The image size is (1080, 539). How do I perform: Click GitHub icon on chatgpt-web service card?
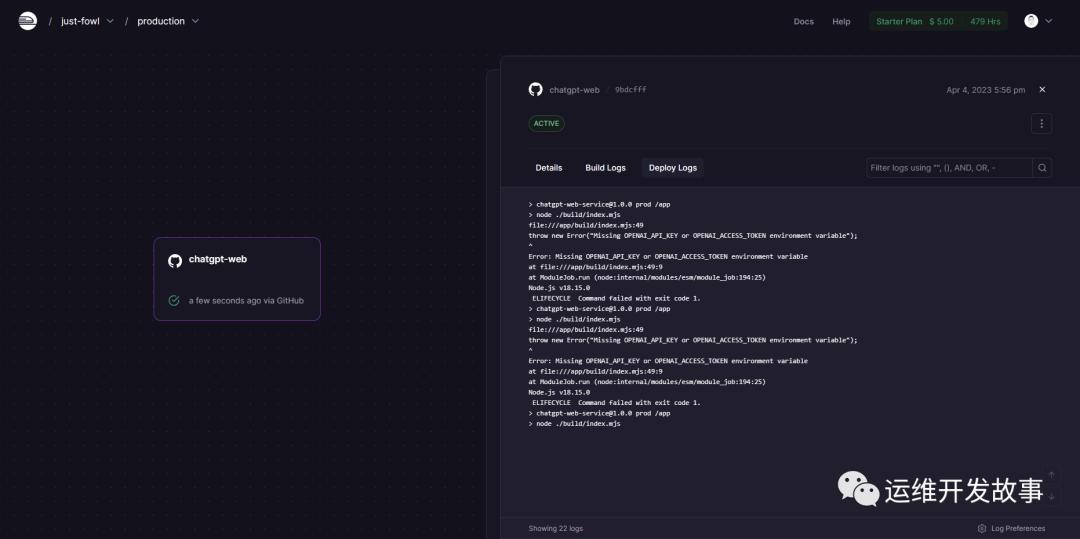point(175,260)
